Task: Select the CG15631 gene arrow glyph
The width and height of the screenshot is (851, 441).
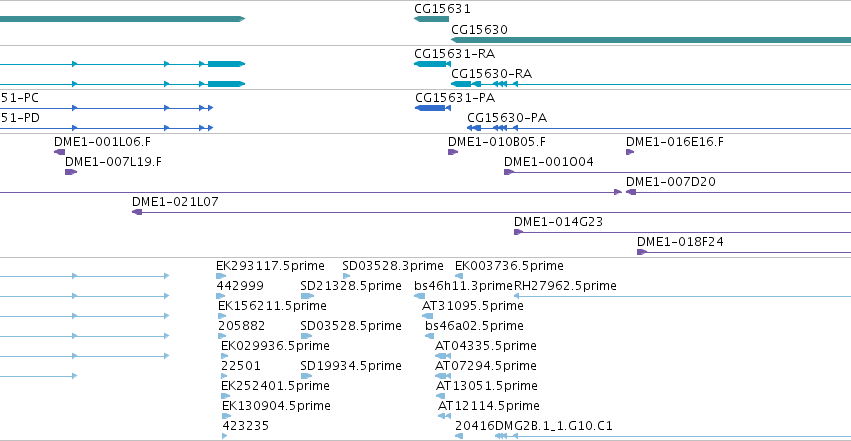Action: [431, 19]
